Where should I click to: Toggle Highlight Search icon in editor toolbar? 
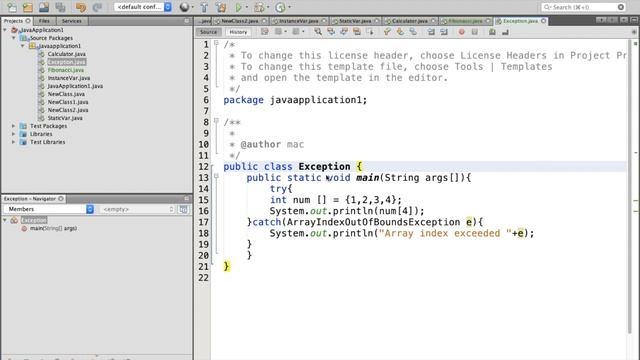tap(357, 31)
